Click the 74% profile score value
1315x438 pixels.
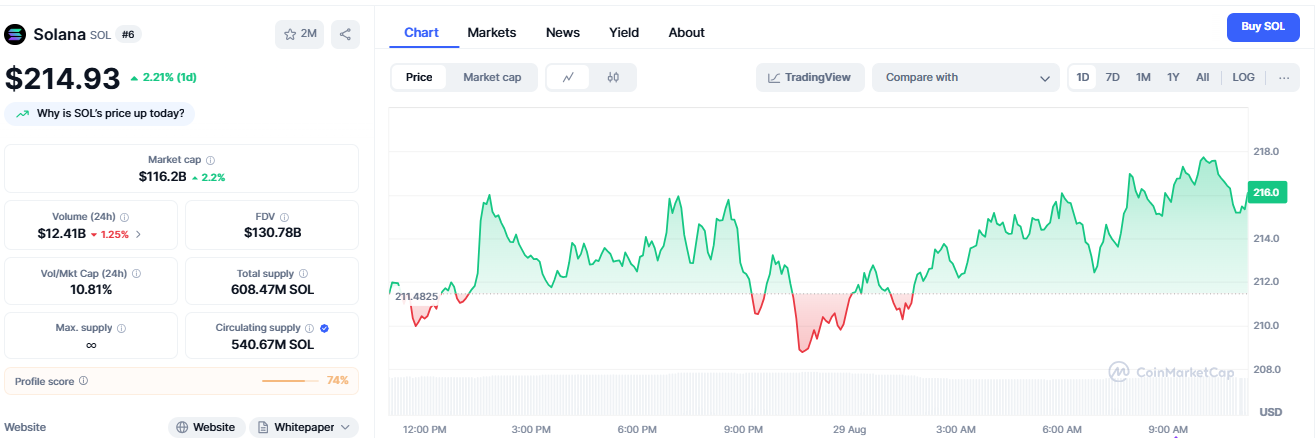tap(338, 381)
